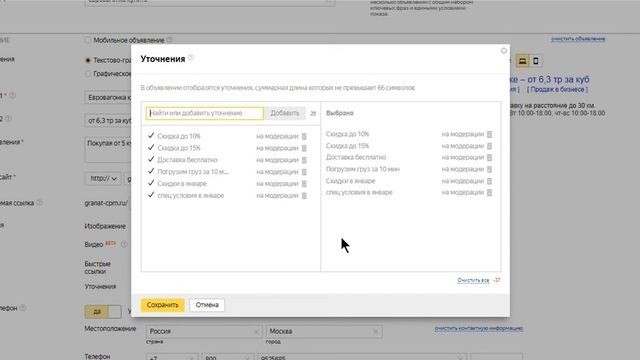
Task: Delete 'спец условия в январе' in left list
Action: 304,196
